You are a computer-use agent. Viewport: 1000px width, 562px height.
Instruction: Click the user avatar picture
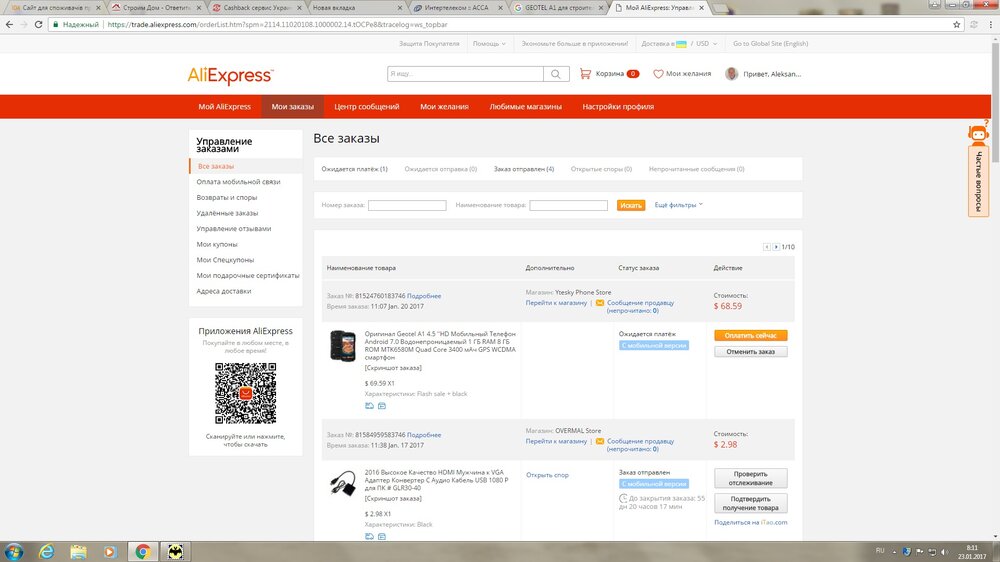coord(732,73)
